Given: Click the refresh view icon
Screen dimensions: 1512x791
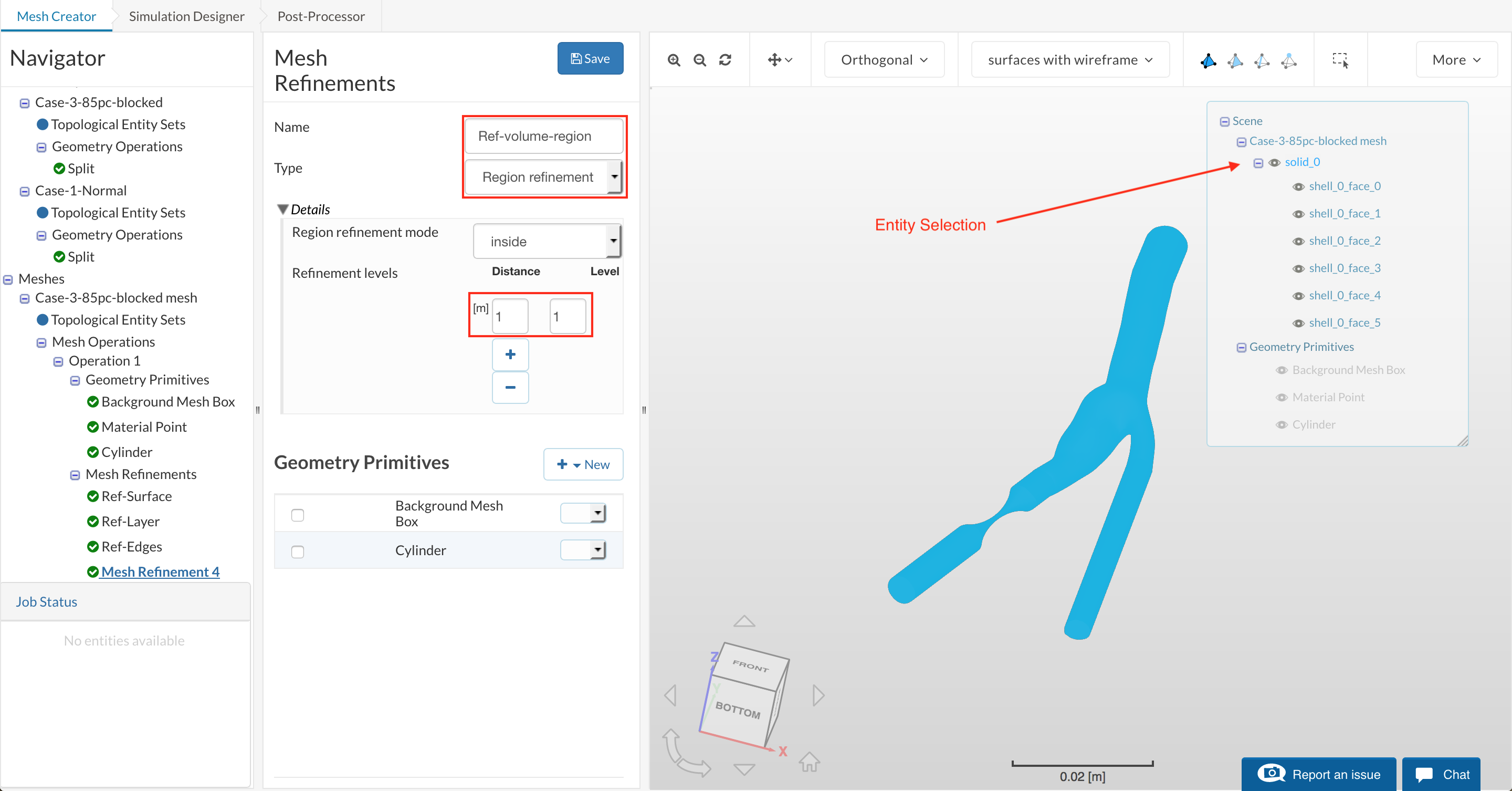Looking at the screenshot, I should (725, 60).
